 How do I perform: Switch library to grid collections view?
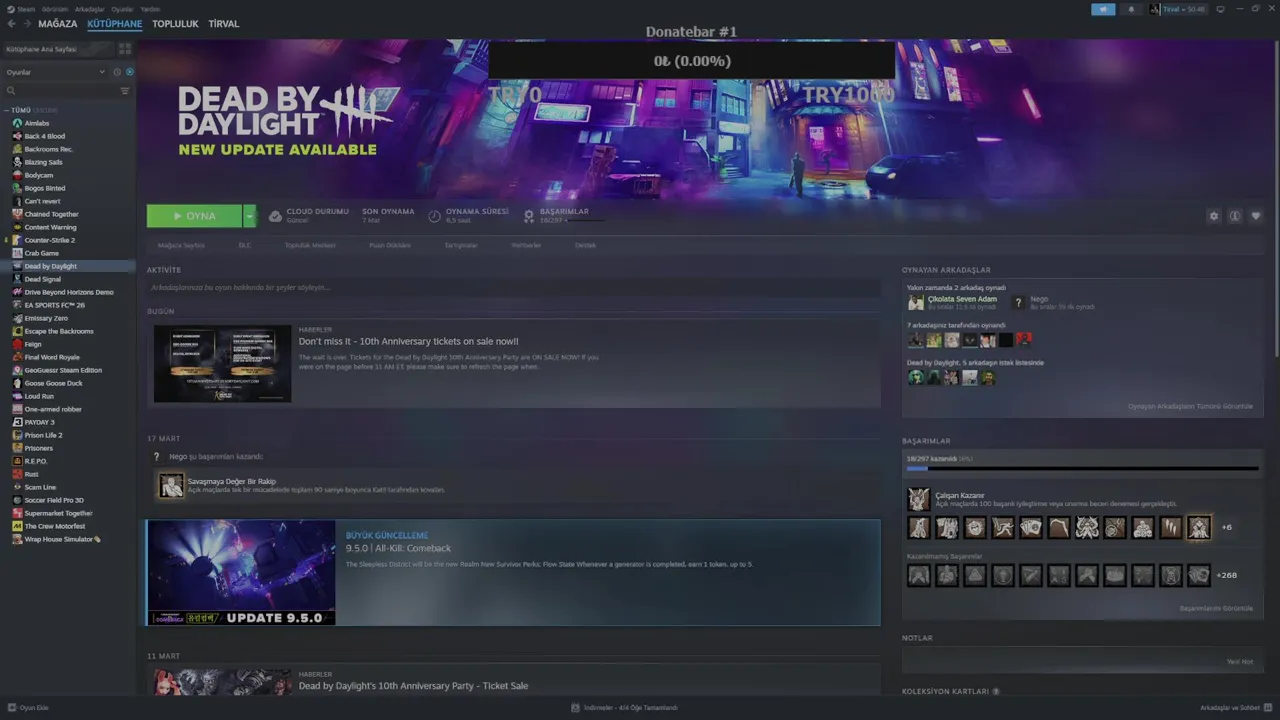click(125, 49)
